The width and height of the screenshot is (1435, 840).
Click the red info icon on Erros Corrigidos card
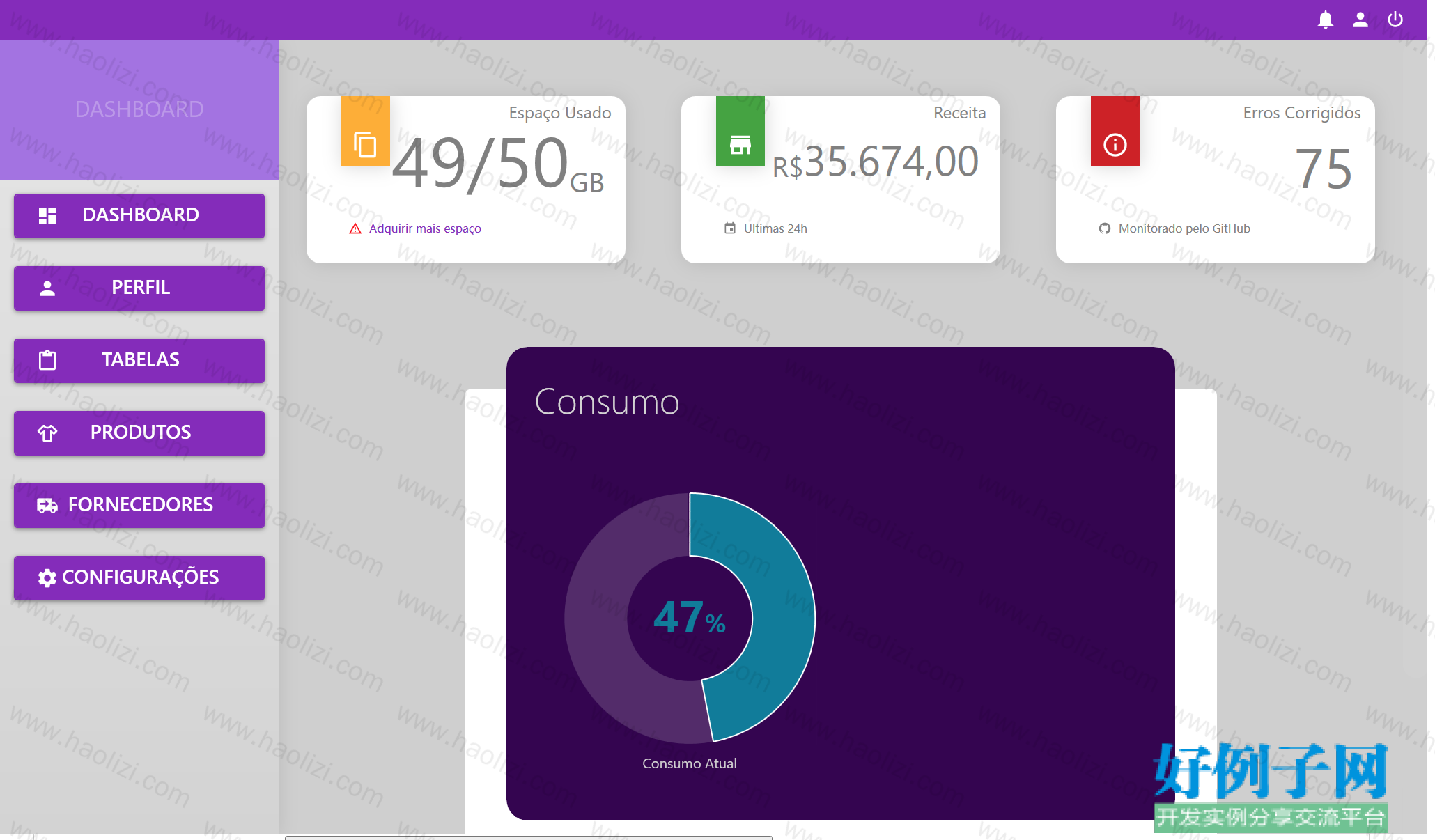tap(1115, 145)
